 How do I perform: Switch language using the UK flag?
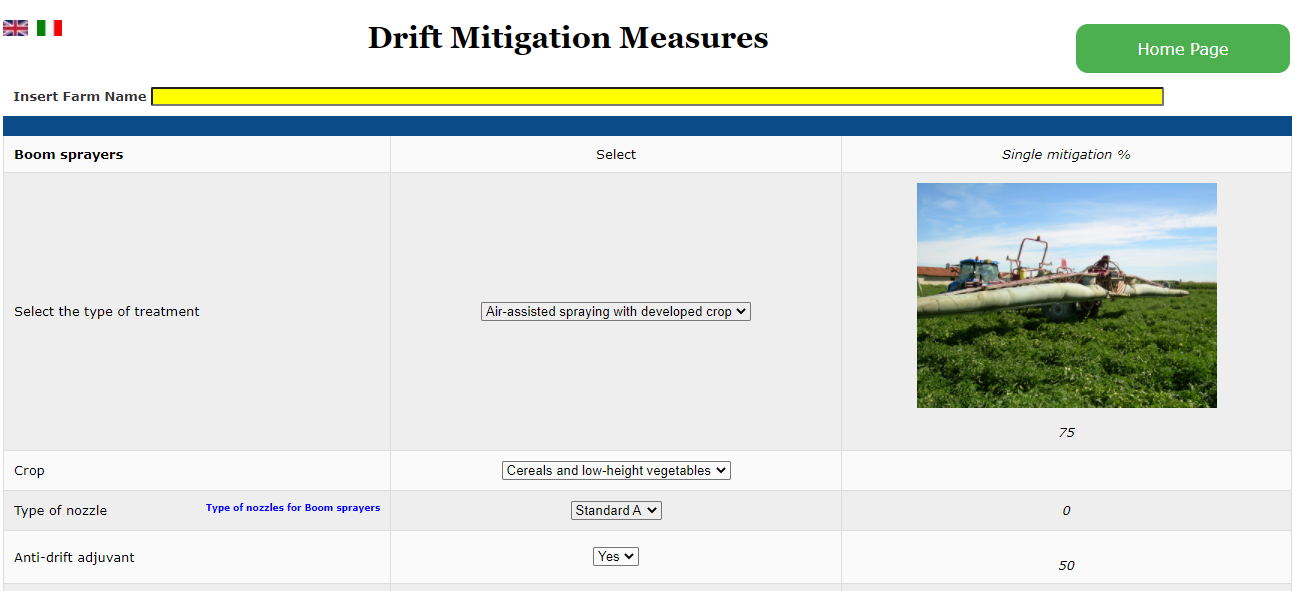tap(15, 28)
